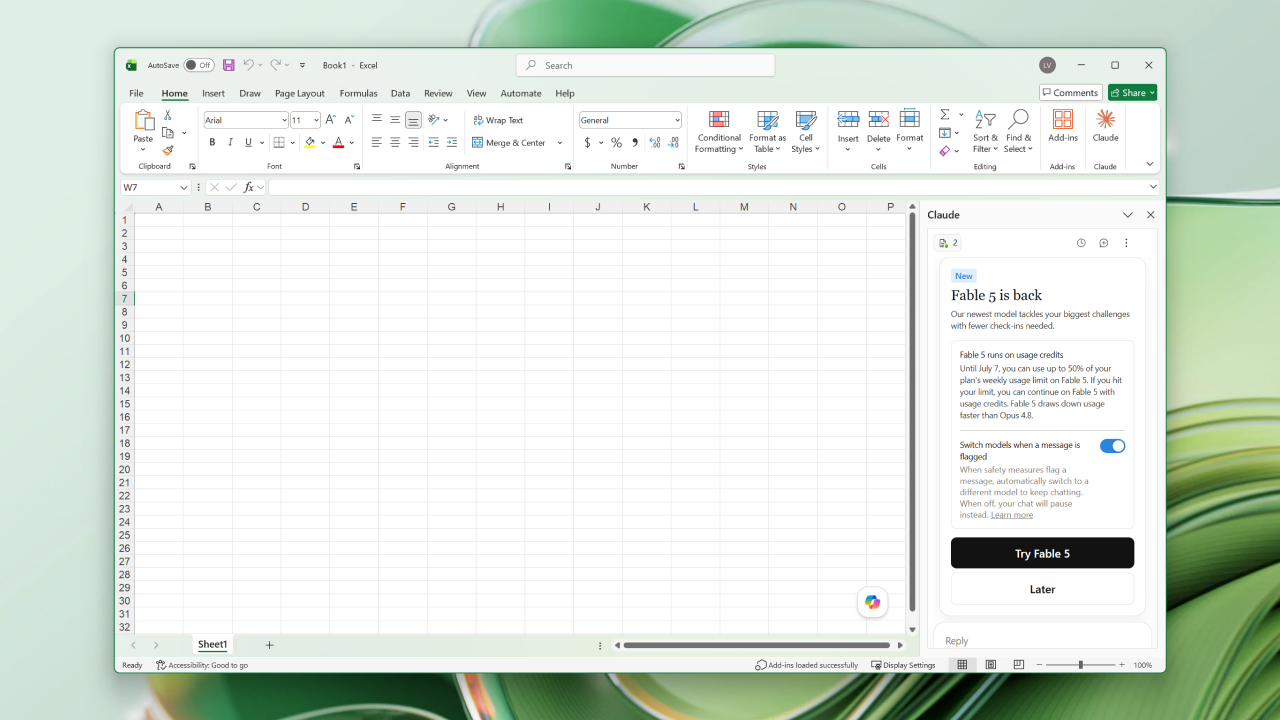Open the three-dot menu in Claude pane
The height and width of the screenshot is (720, 1280).
coord(1126,243)
